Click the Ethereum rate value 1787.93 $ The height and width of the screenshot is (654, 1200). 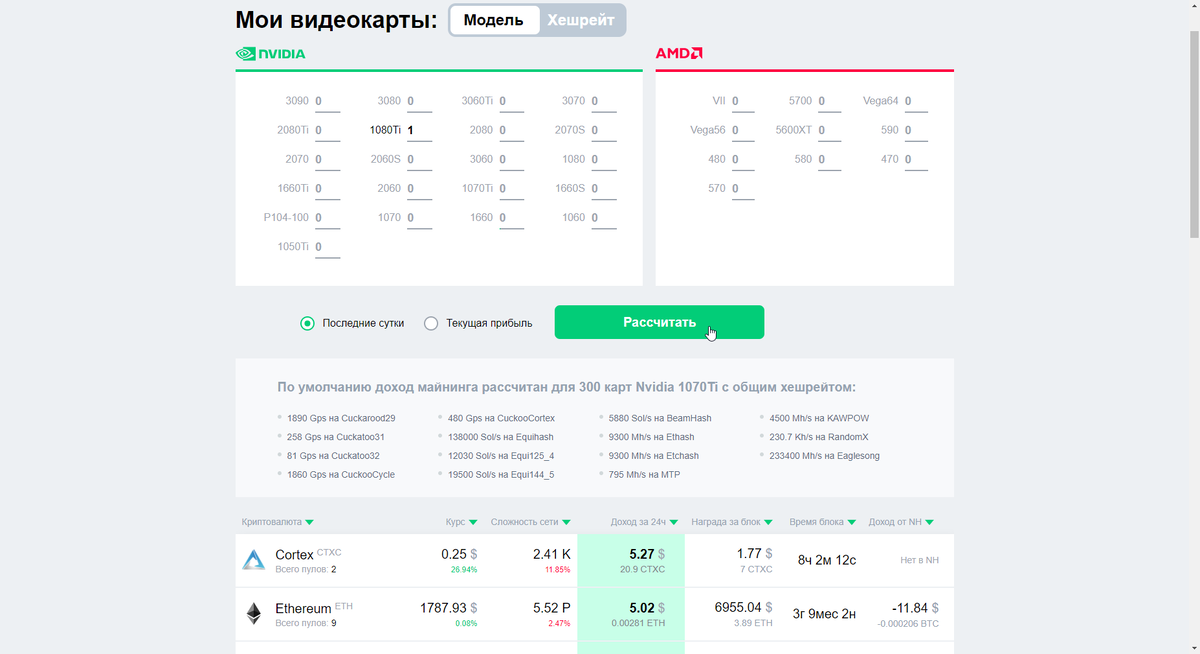pyautogui.click(x=449, y=607)
